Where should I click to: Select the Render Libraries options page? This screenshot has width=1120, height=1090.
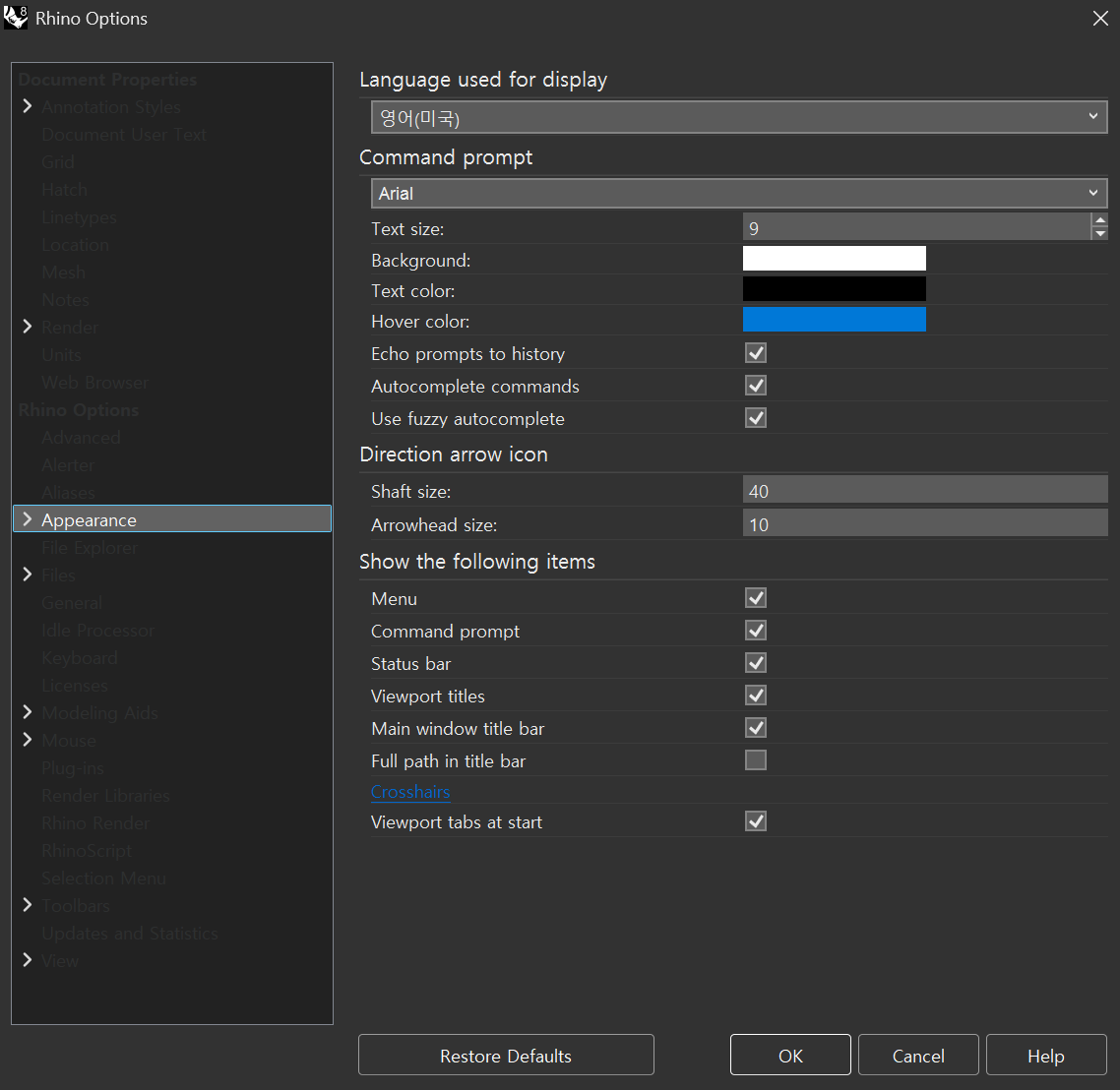pyautogui.click(x=105, y=795)
